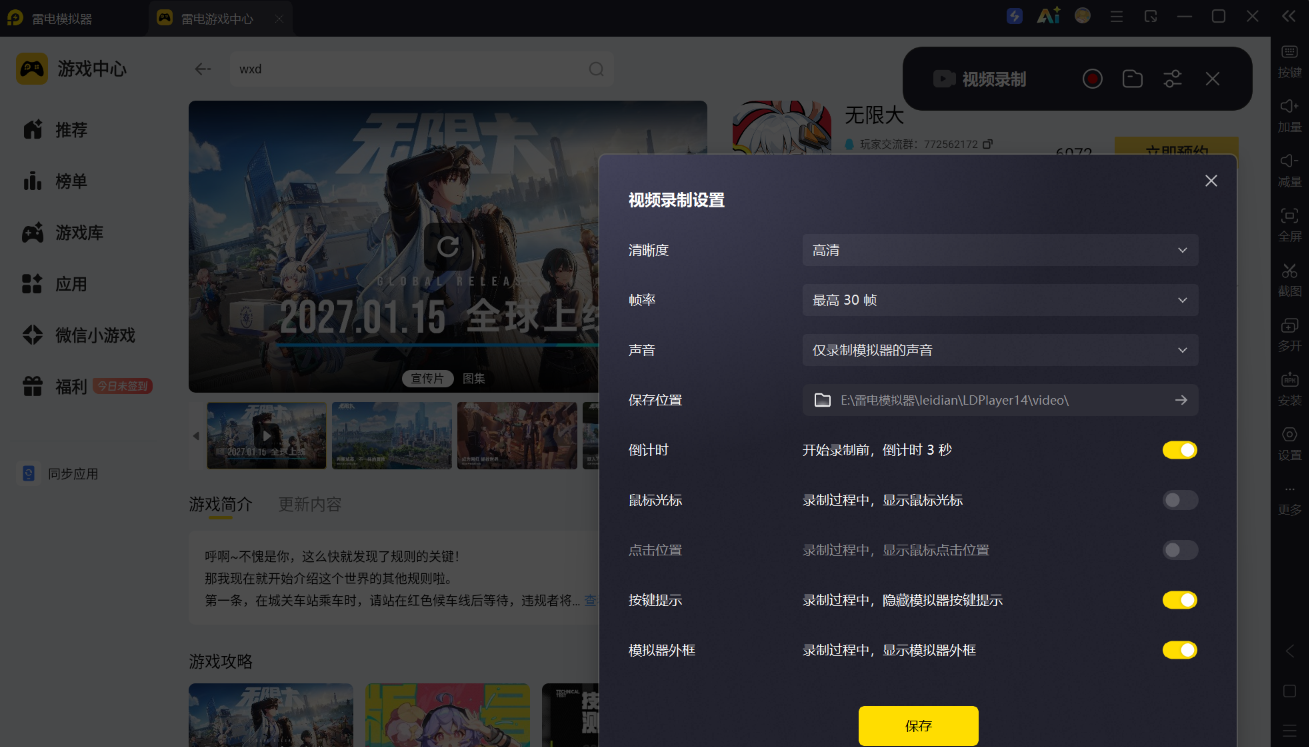The width and height of the screenshot is (1309, 747).
Task: Click 加量 volume up icon
Action: point(1290,114)
